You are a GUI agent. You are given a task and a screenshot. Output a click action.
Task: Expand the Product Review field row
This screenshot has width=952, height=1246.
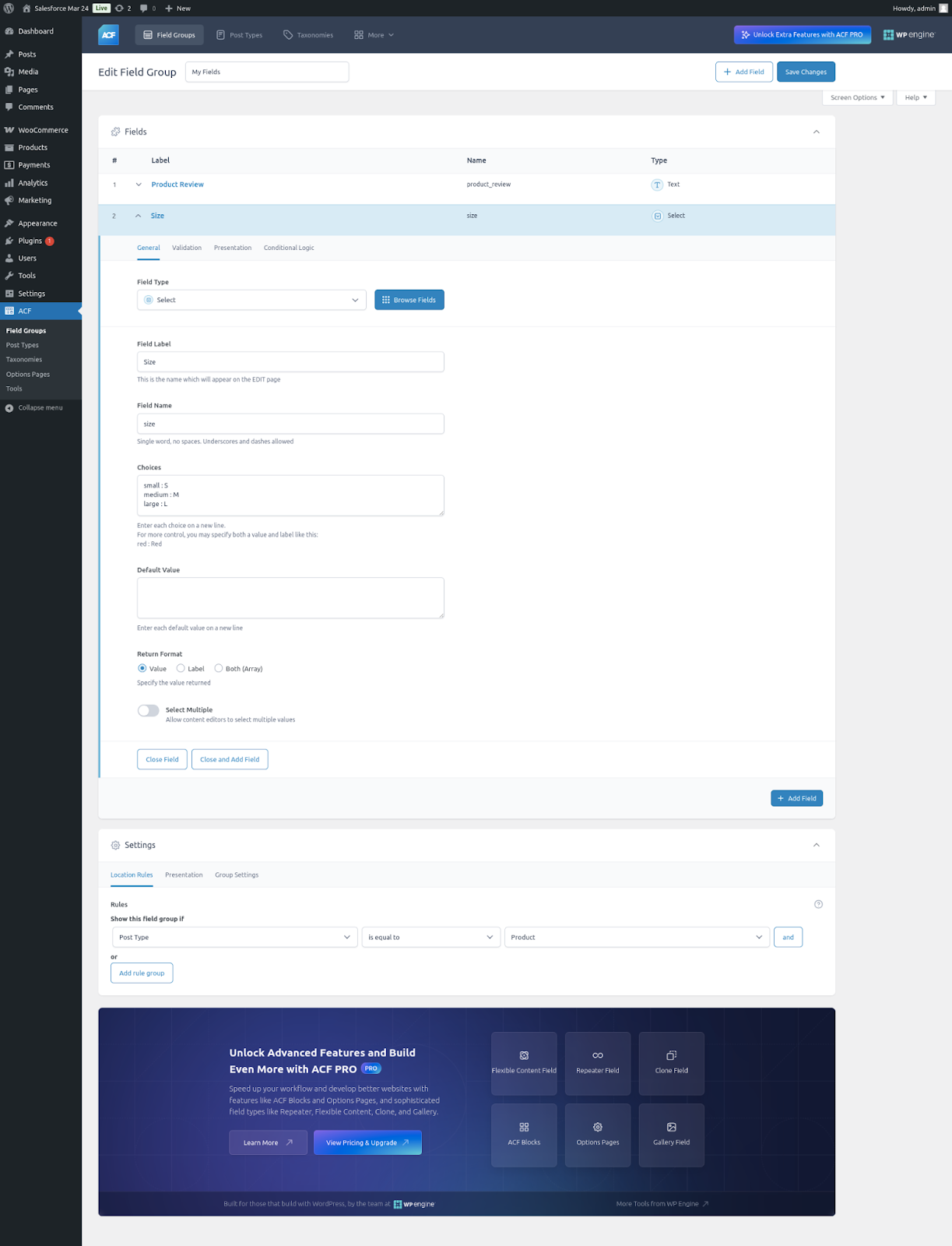(x=139, y=185)
